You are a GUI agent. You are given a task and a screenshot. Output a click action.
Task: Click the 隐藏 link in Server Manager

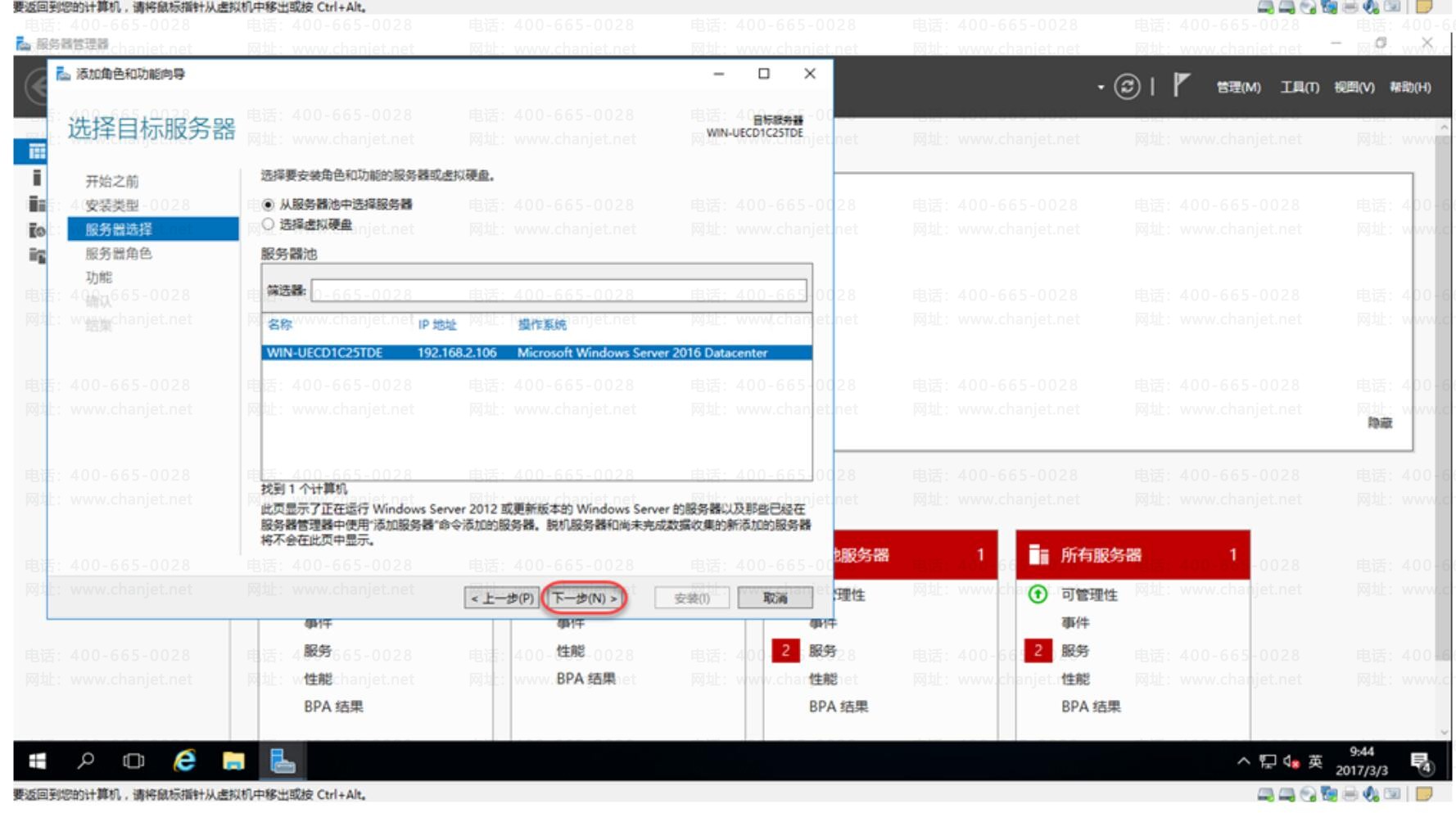pos(1380,423)
